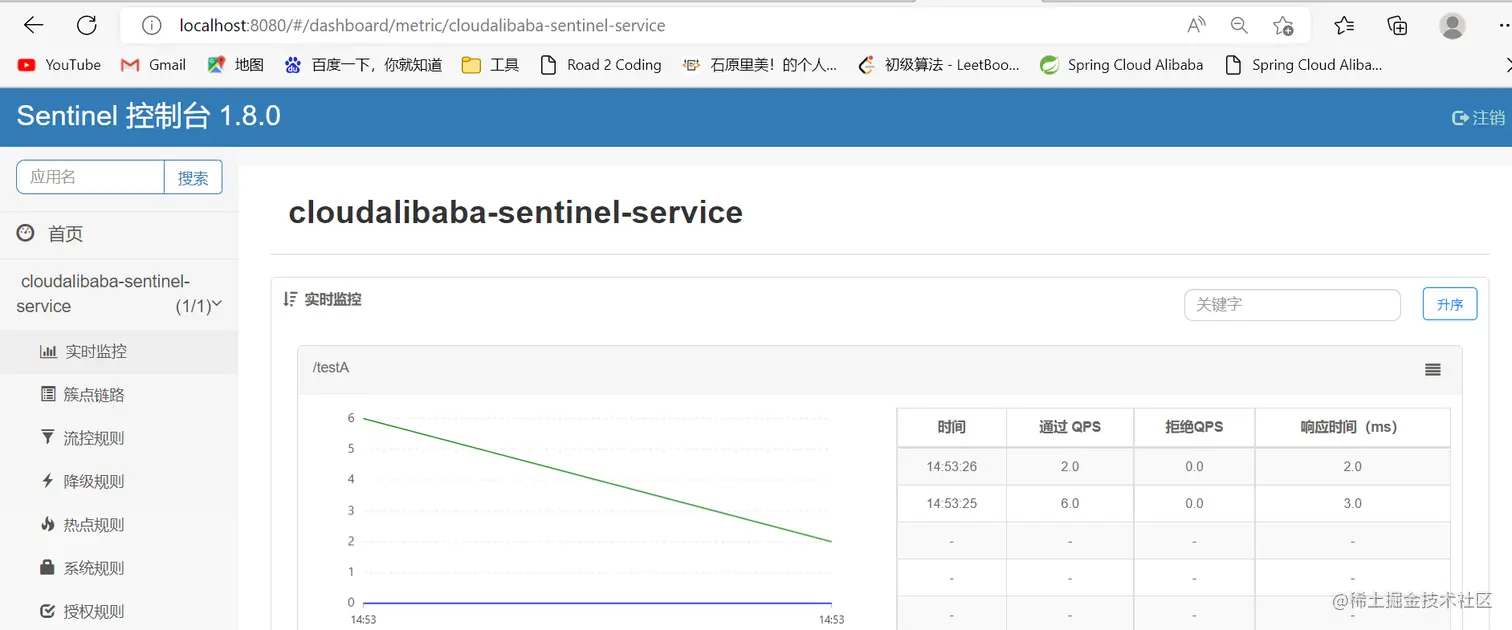
Task: Click the 关键字 keyword search field
Action: [1292, 305]
